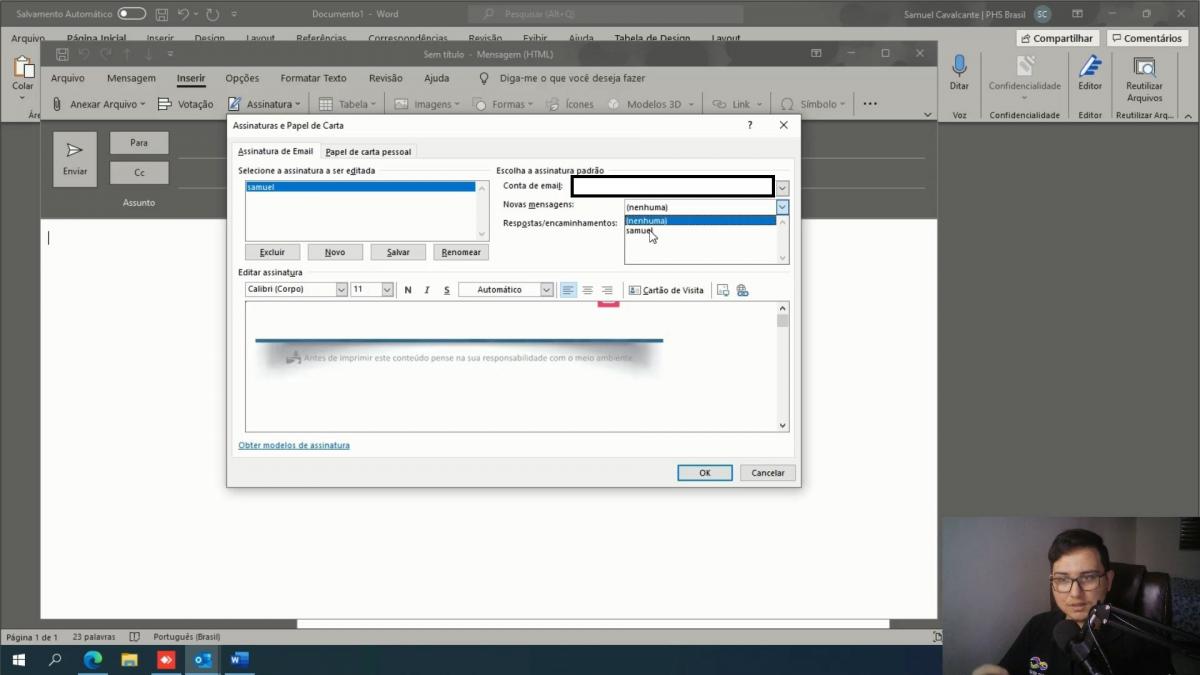Image resolution: width=1200 pixels, height=675 pixels.
Task: Click Reutilizar Arquivos in Word ribbon
Action: 1144,79
